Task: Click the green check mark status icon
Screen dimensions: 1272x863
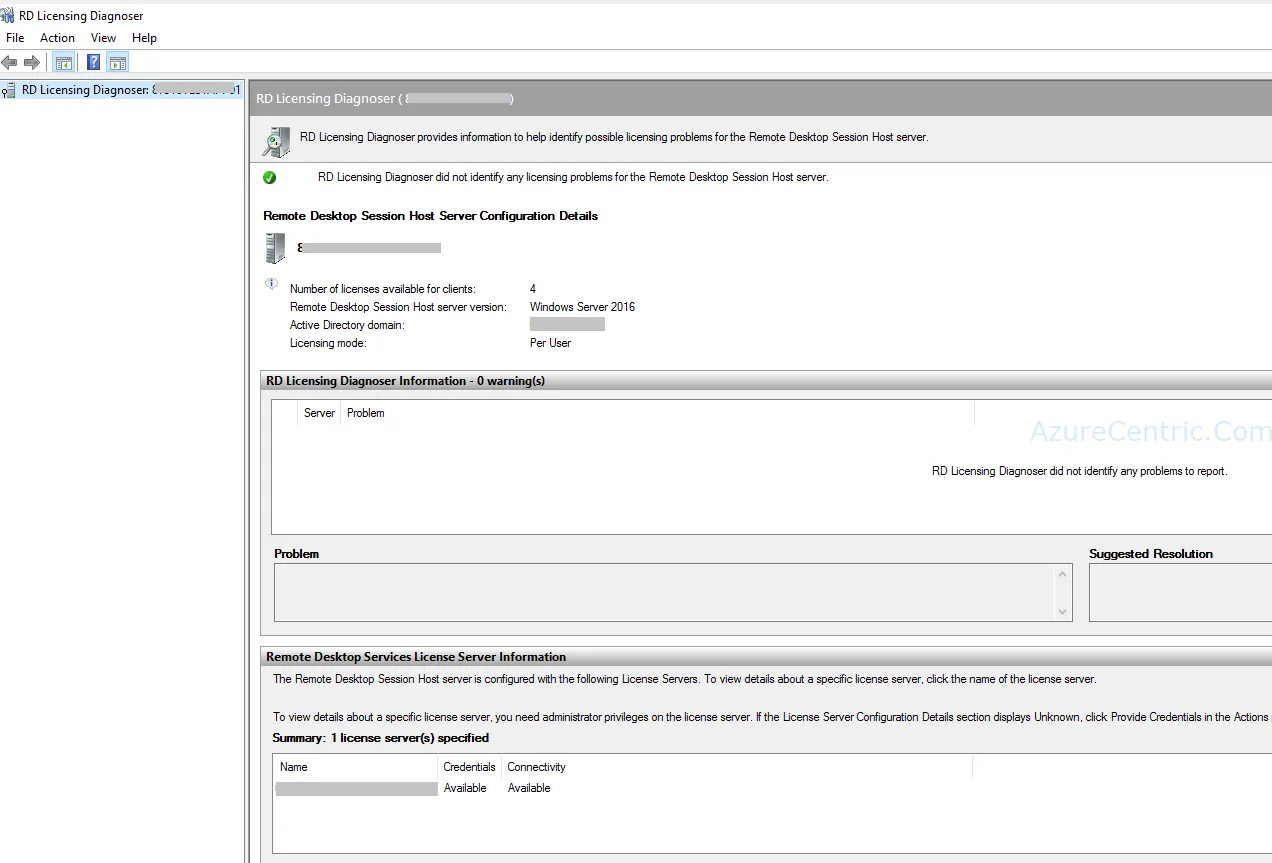Action: tap(269, 178)
